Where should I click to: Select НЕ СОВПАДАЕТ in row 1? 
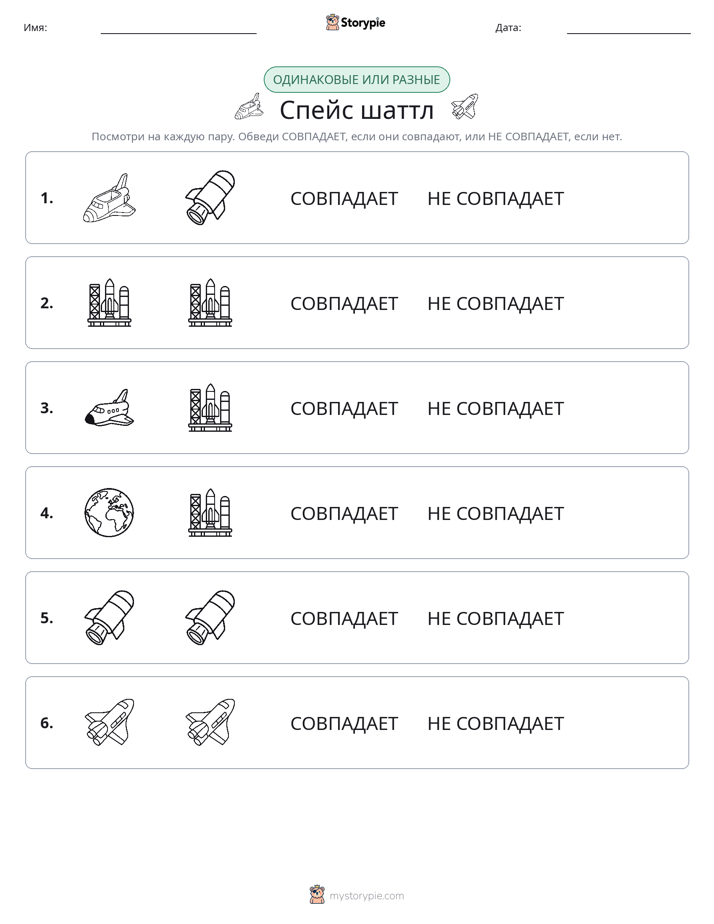click(495, 199)
